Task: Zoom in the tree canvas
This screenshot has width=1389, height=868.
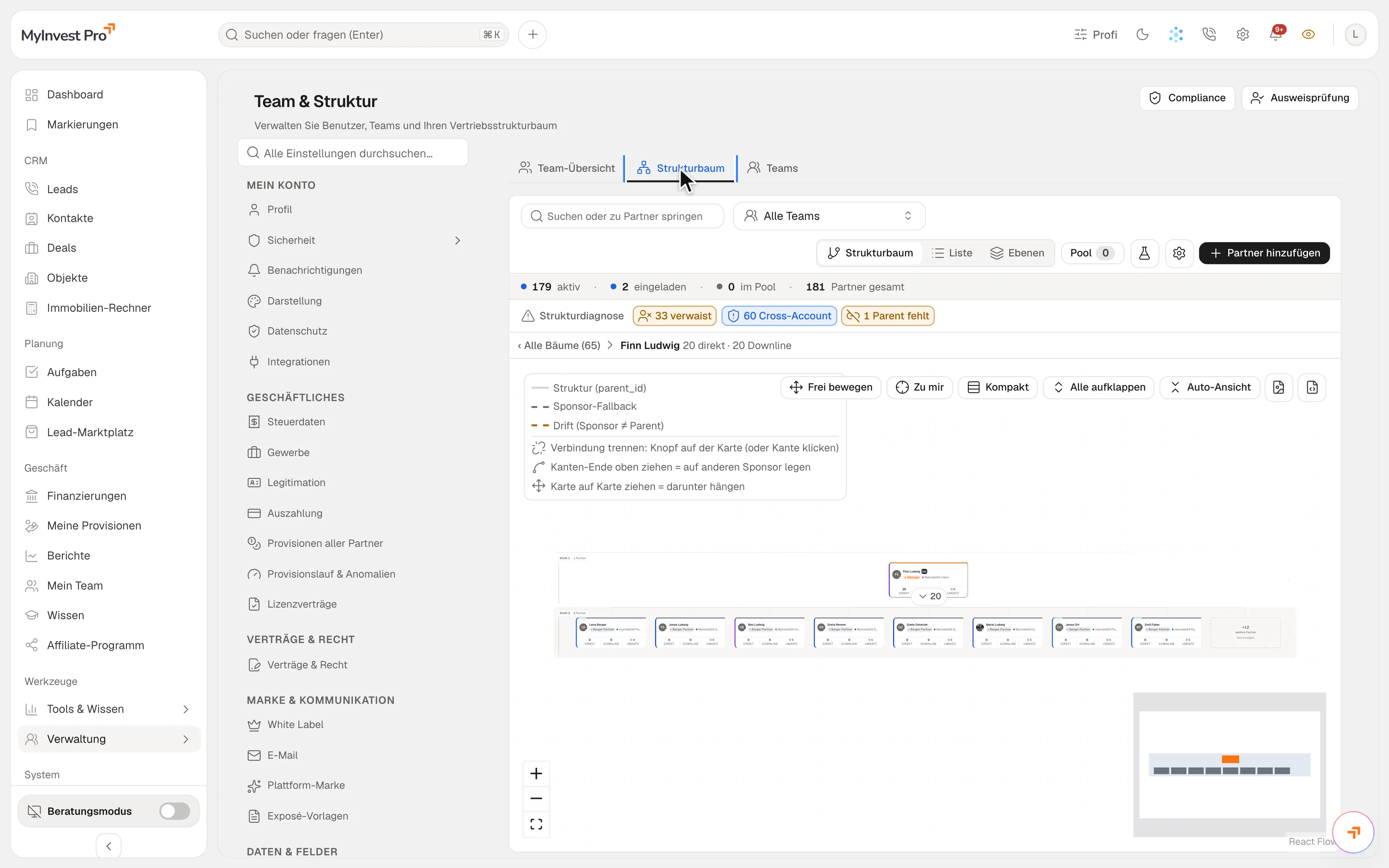Action: pos(536,773)
